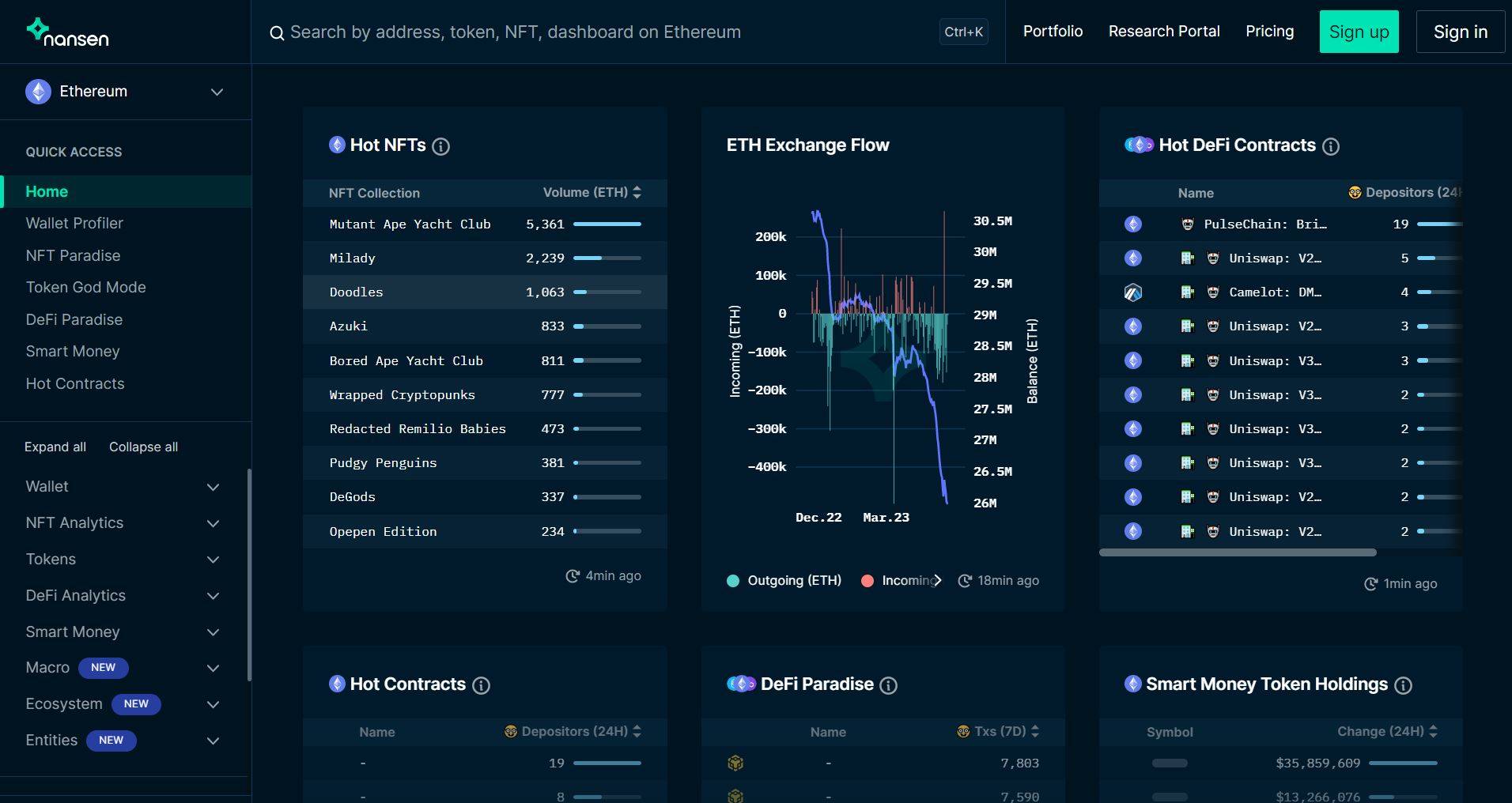Click the Nansen logo
The image size is (1512, 803).
click(67, 32)
